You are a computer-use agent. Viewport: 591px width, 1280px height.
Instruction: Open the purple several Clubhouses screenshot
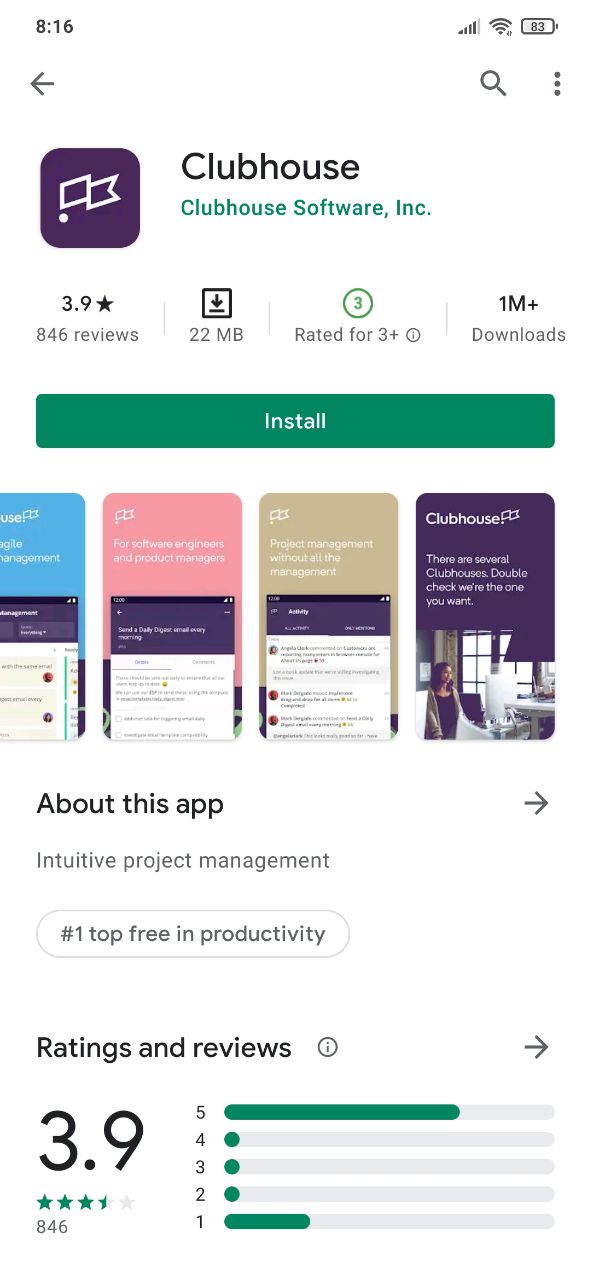[485, 616]
